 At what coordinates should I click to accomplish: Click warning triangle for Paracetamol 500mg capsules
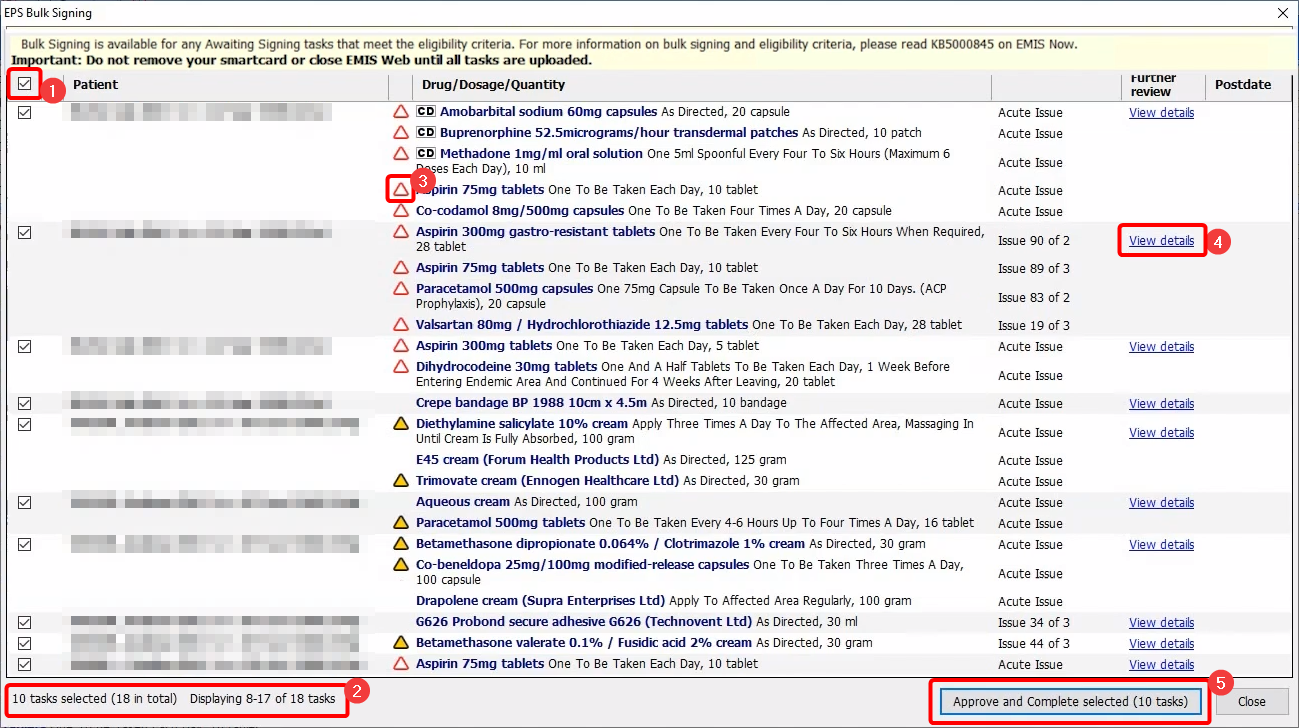401,289
